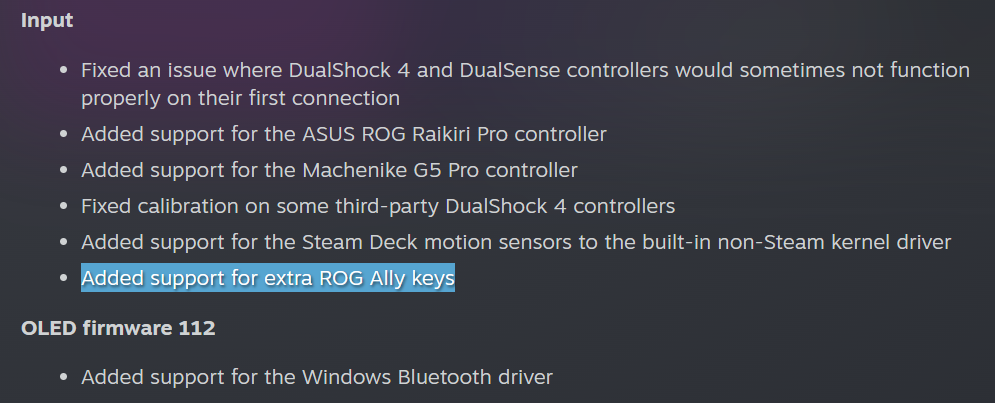Viewport: 995px width, 403px height.
Task: Click the bullet before the ROG Ally item
Action: [63, 278]
